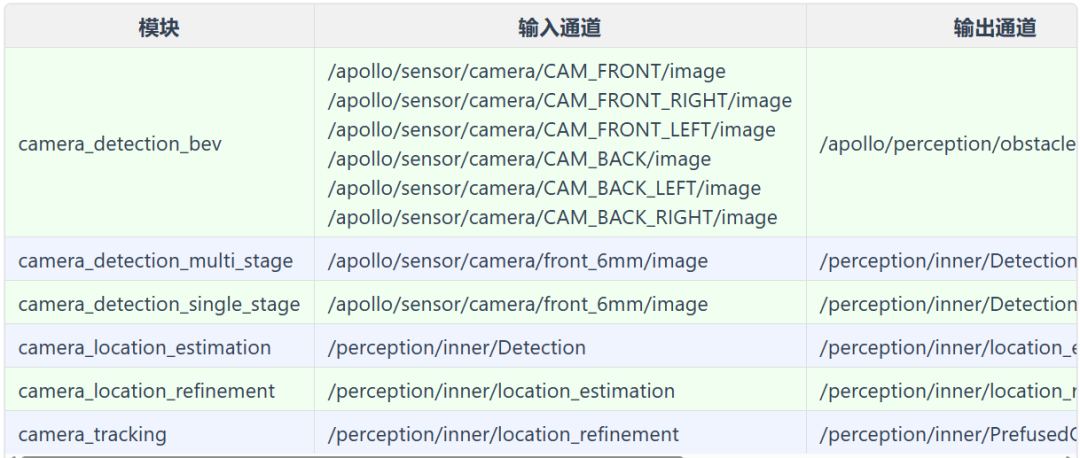Click the 模块 column header

pyautogui.click(x=159, y=27)
